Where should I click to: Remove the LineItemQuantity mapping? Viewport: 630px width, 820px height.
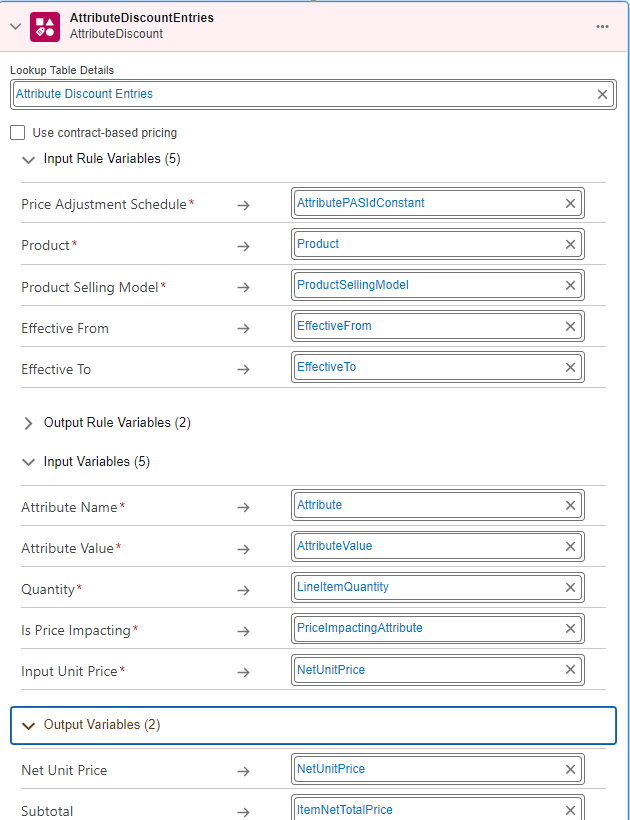tap(570, 587)
